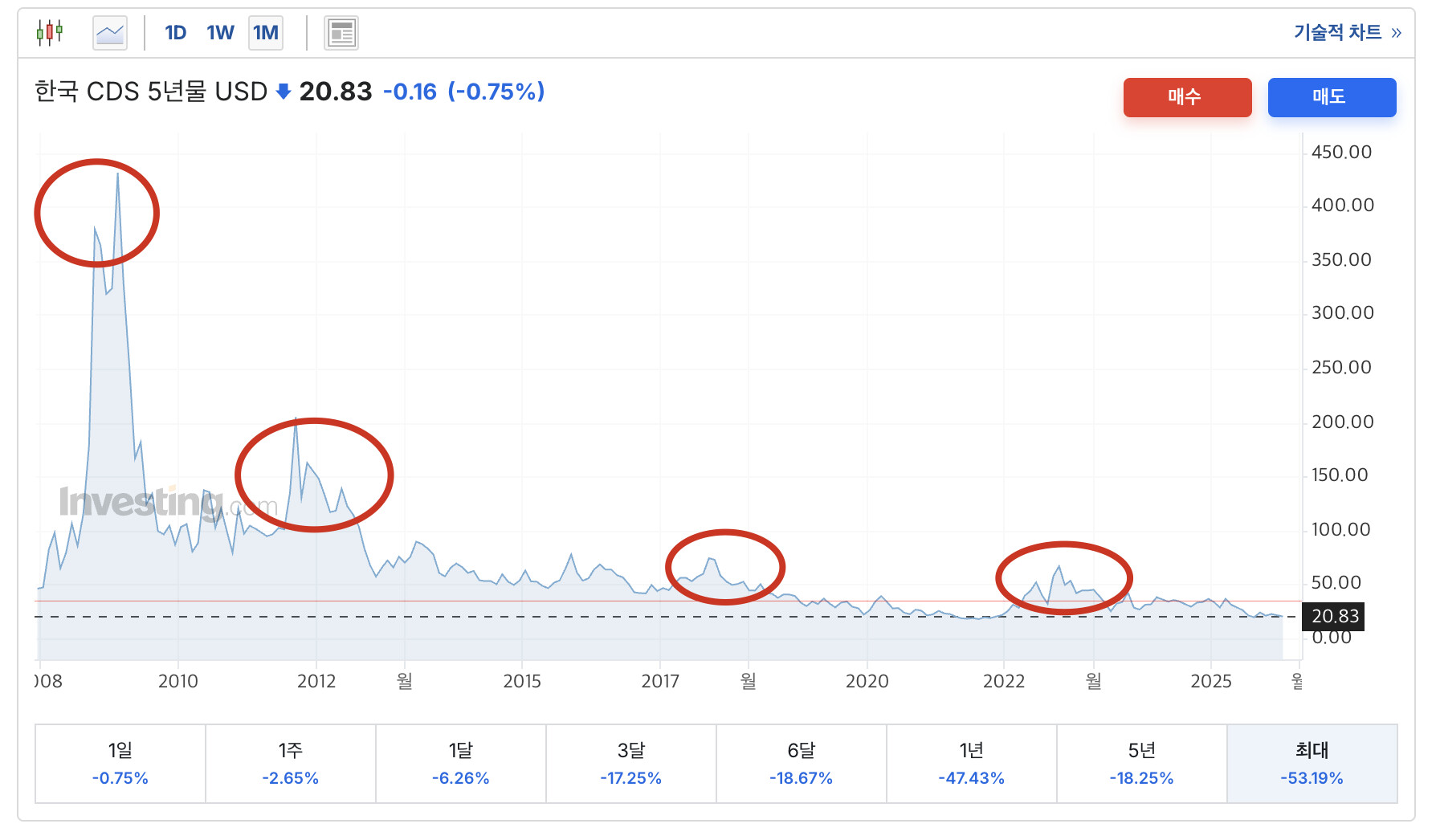The width and height of the screenshot is (1436, 840).
Task: Click the 2020 label on time axis
Action: click(867, 681)
